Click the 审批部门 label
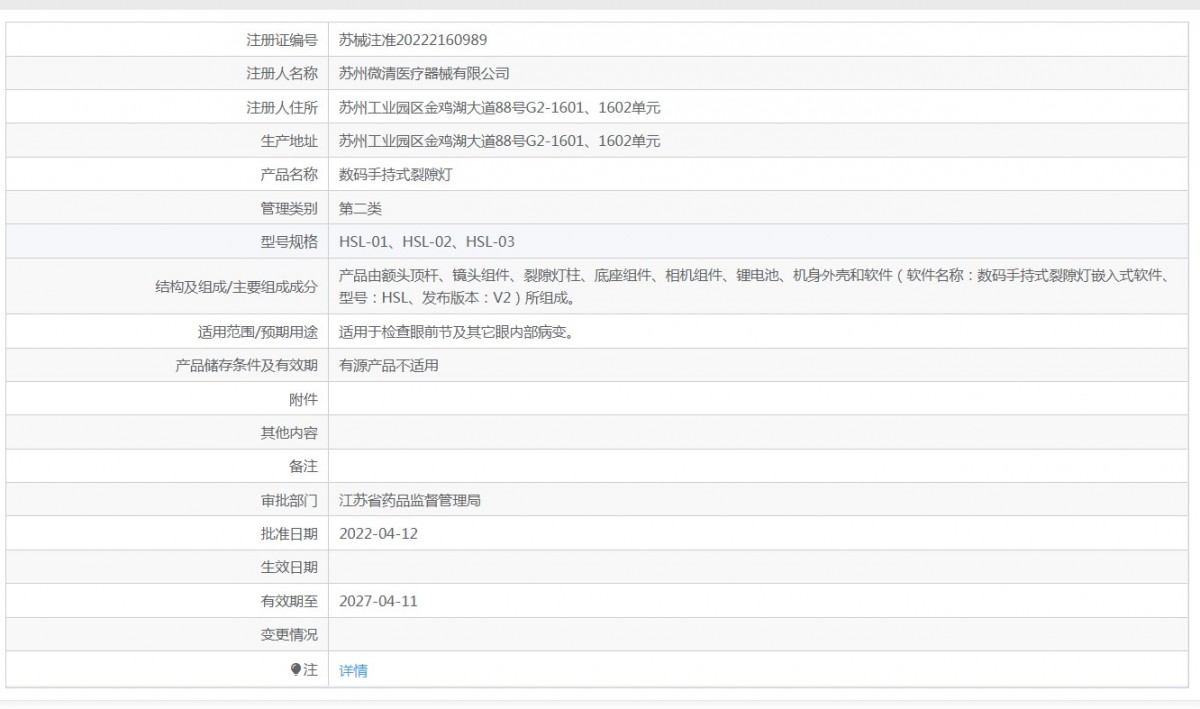The height and width of the screenshot is (709, 1200). (289, 500)
